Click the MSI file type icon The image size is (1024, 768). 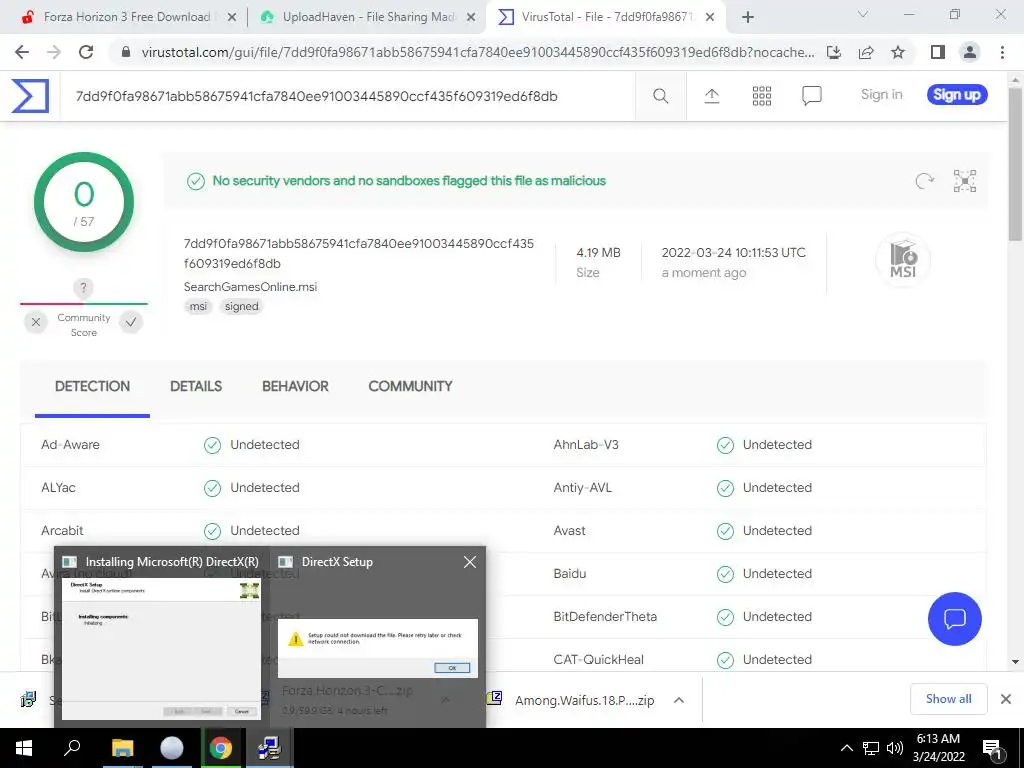(903, 259)
